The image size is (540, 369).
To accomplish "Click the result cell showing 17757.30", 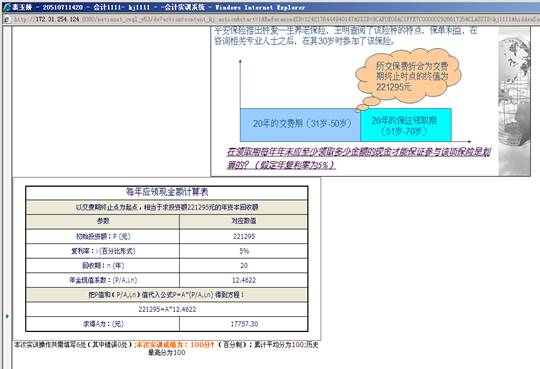I will (x=243, y=324).
